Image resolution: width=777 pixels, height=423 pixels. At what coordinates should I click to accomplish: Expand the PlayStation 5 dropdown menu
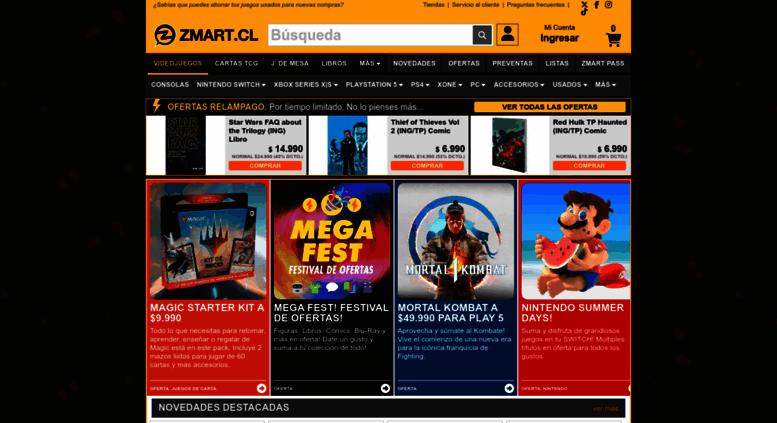click(374, 85)
